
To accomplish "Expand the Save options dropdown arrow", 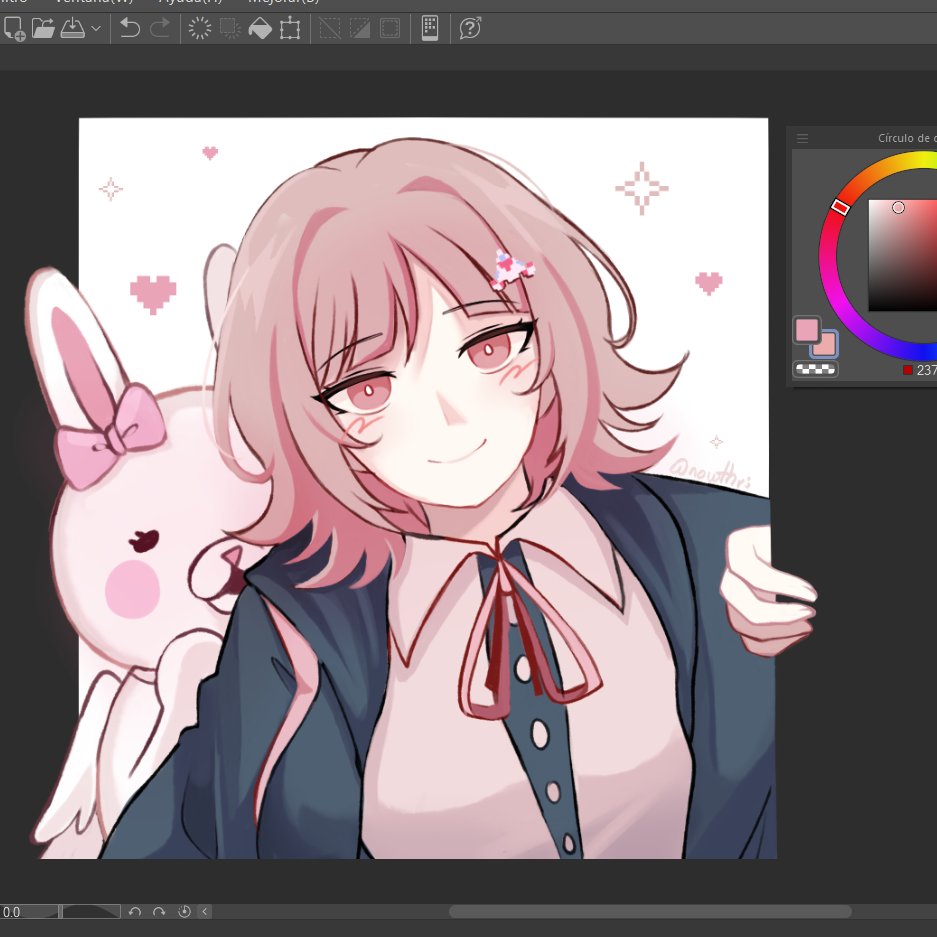I will (x=96, y=28).
